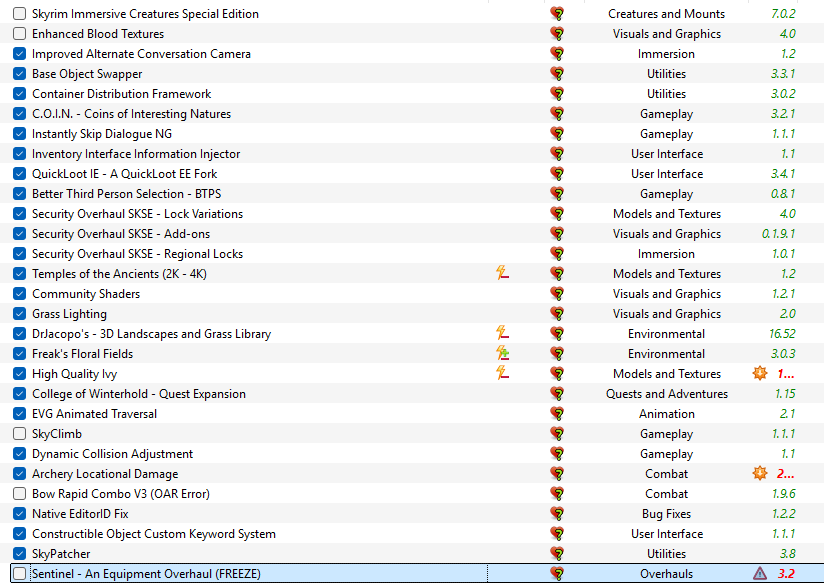824x583 pixels.
Task: Disable Improved Alternate Conversation Camera mod
Action: coord(19,54)
